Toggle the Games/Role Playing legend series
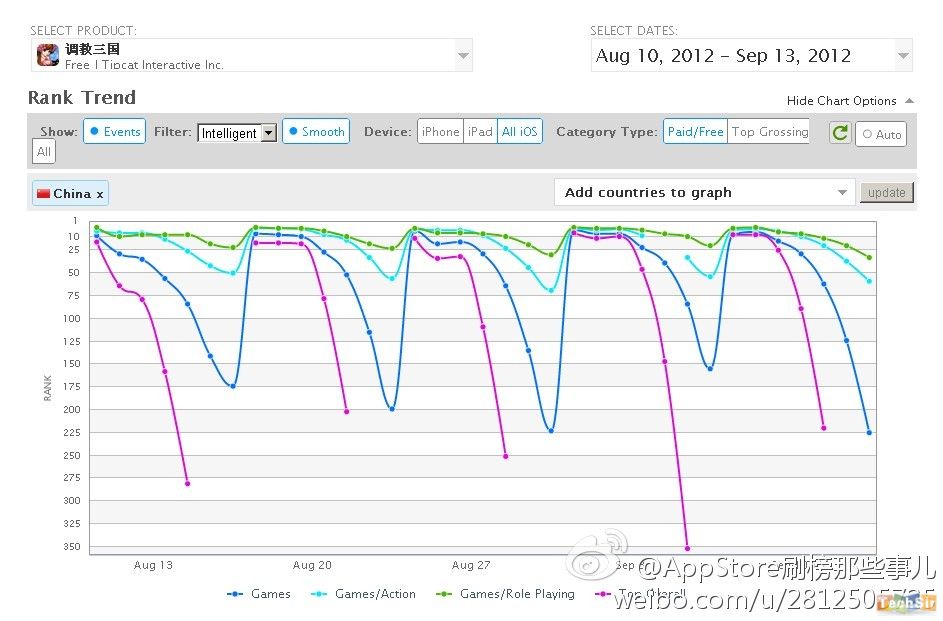This screenshot has height=621, width=943. click(x=505, y=594)
